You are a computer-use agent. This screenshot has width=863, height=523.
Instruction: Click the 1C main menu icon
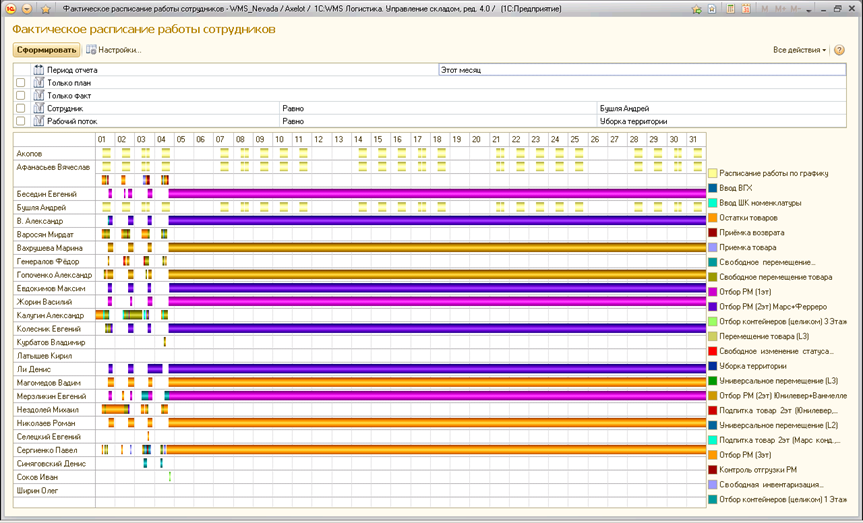pos(8,8)
